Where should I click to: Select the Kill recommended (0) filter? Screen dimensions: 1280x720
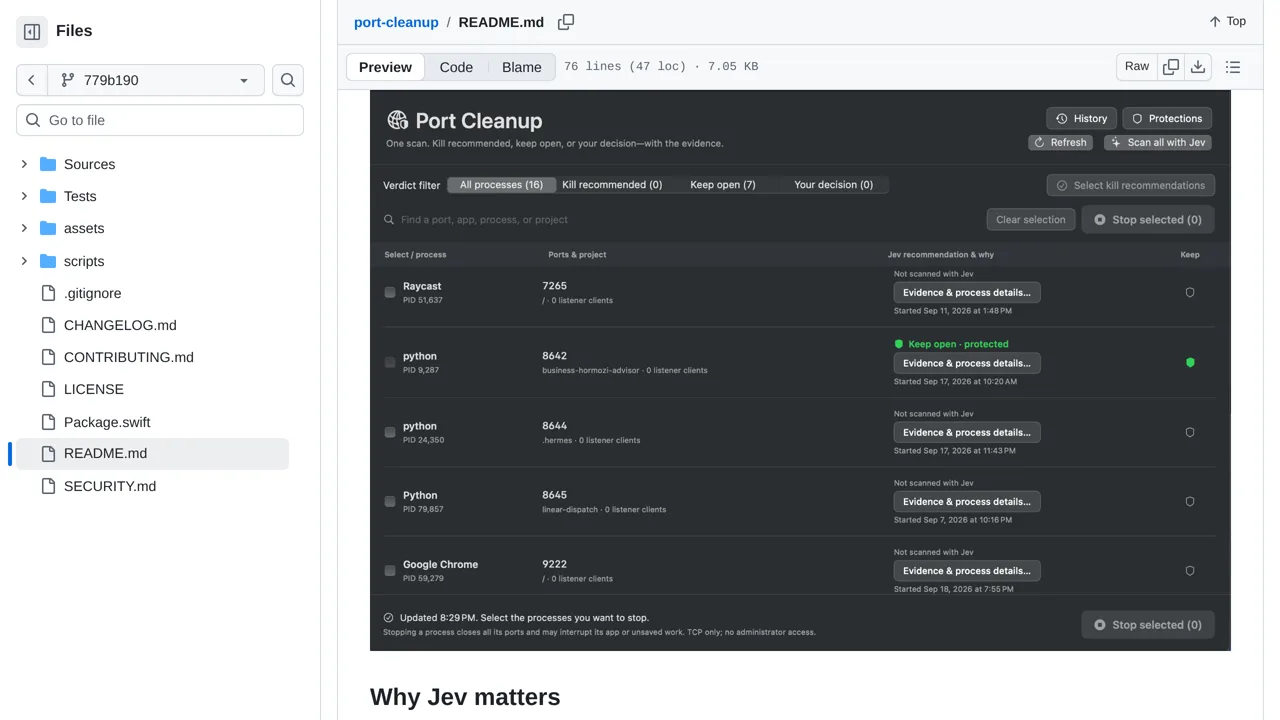click(612, 185)
